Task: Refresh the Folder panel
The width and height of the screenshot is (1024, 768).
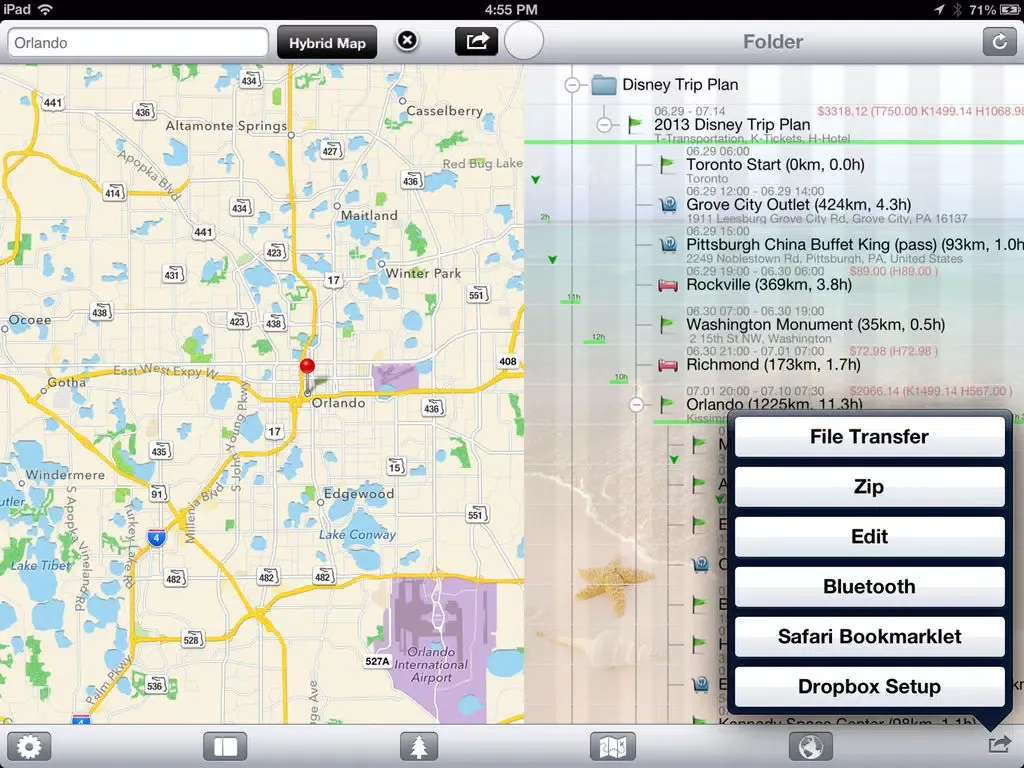Action: point(999,42)
